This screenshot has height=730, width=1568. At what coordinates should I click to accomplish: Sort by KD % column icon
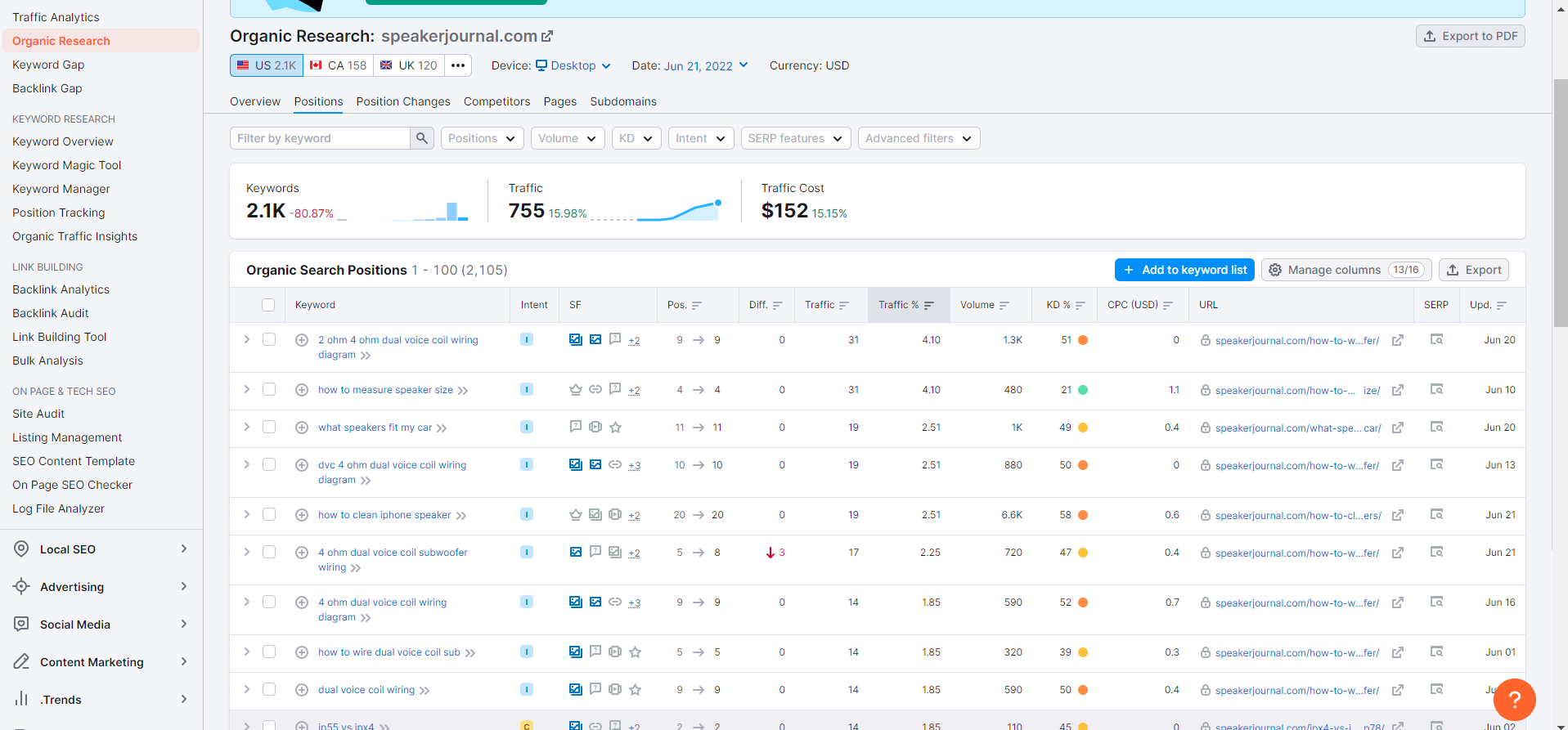(x=1081, y=305)
